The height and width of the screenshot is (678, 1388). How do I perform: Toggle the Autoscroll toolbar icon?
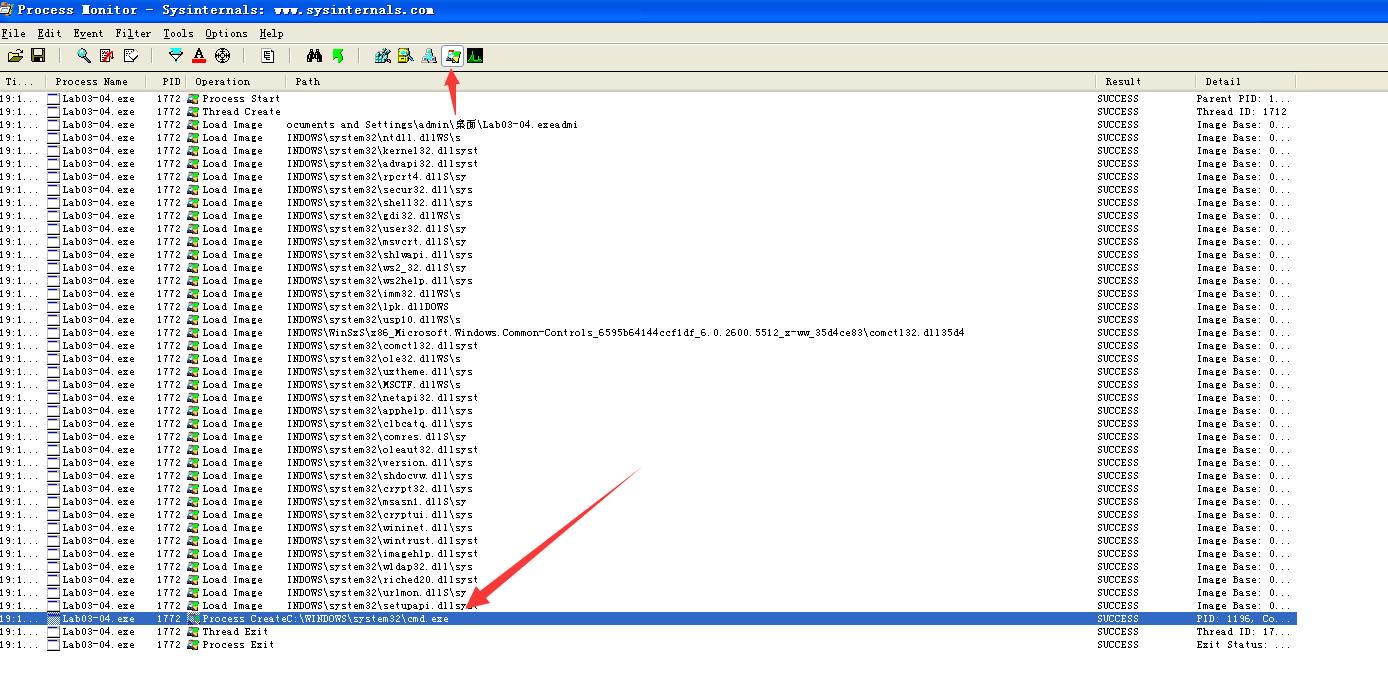coord(107,56)
